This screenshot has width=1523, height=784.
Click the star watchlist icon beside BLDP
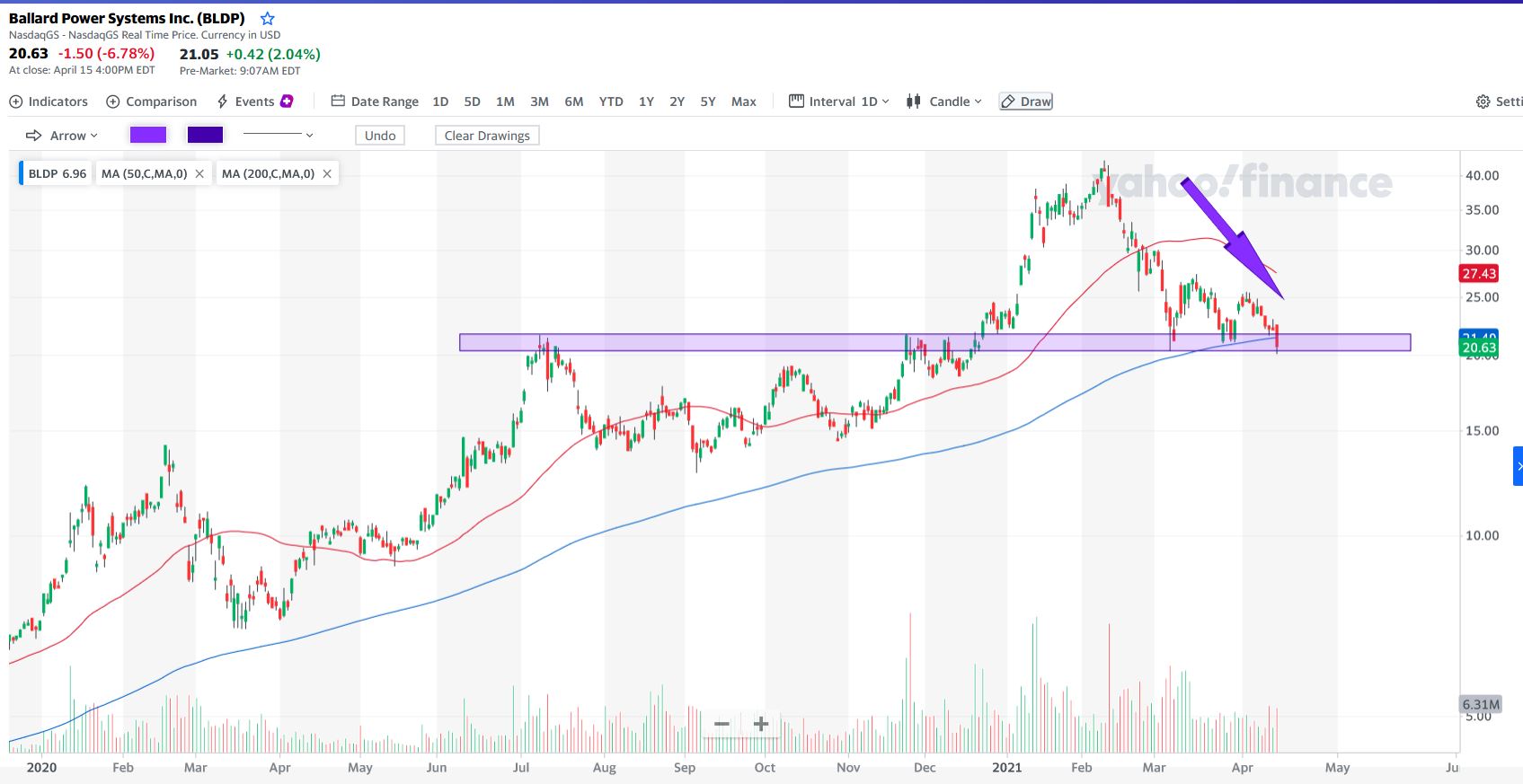[267, 19]
